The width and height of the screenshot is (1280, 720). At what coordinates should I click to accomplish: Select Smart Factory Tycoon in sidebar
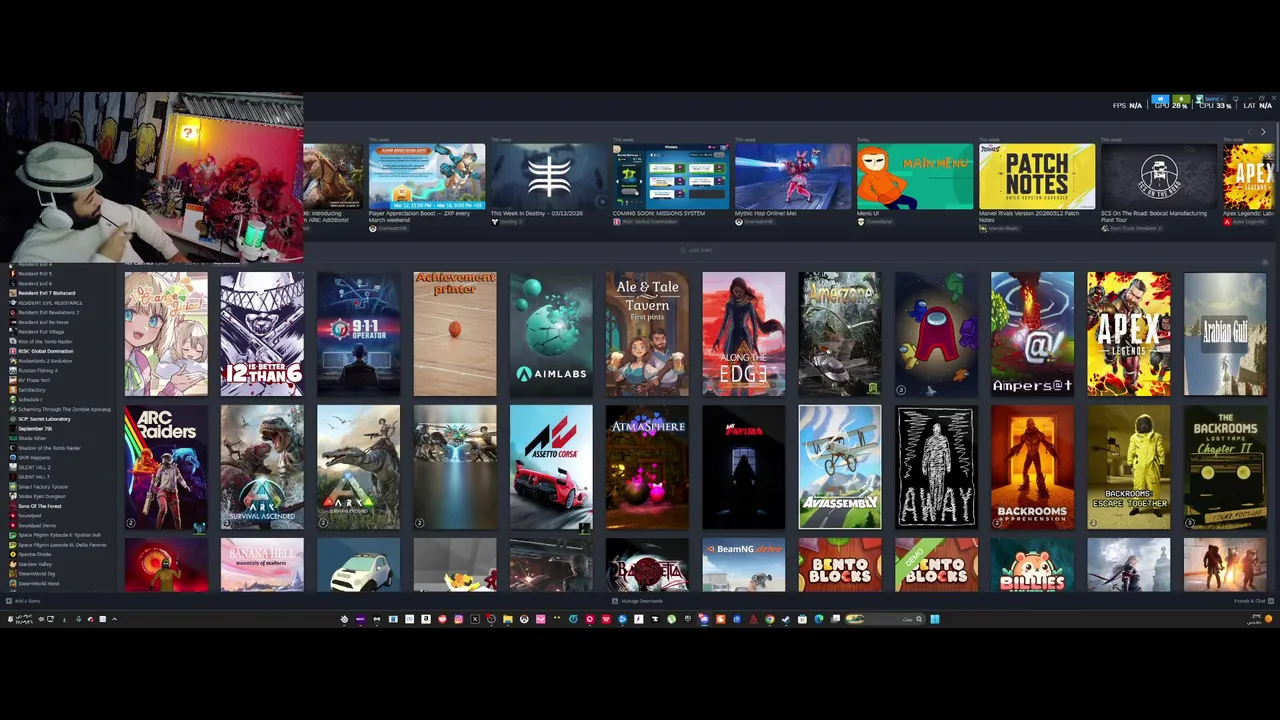pyautogui.click(x=43, y=486)
